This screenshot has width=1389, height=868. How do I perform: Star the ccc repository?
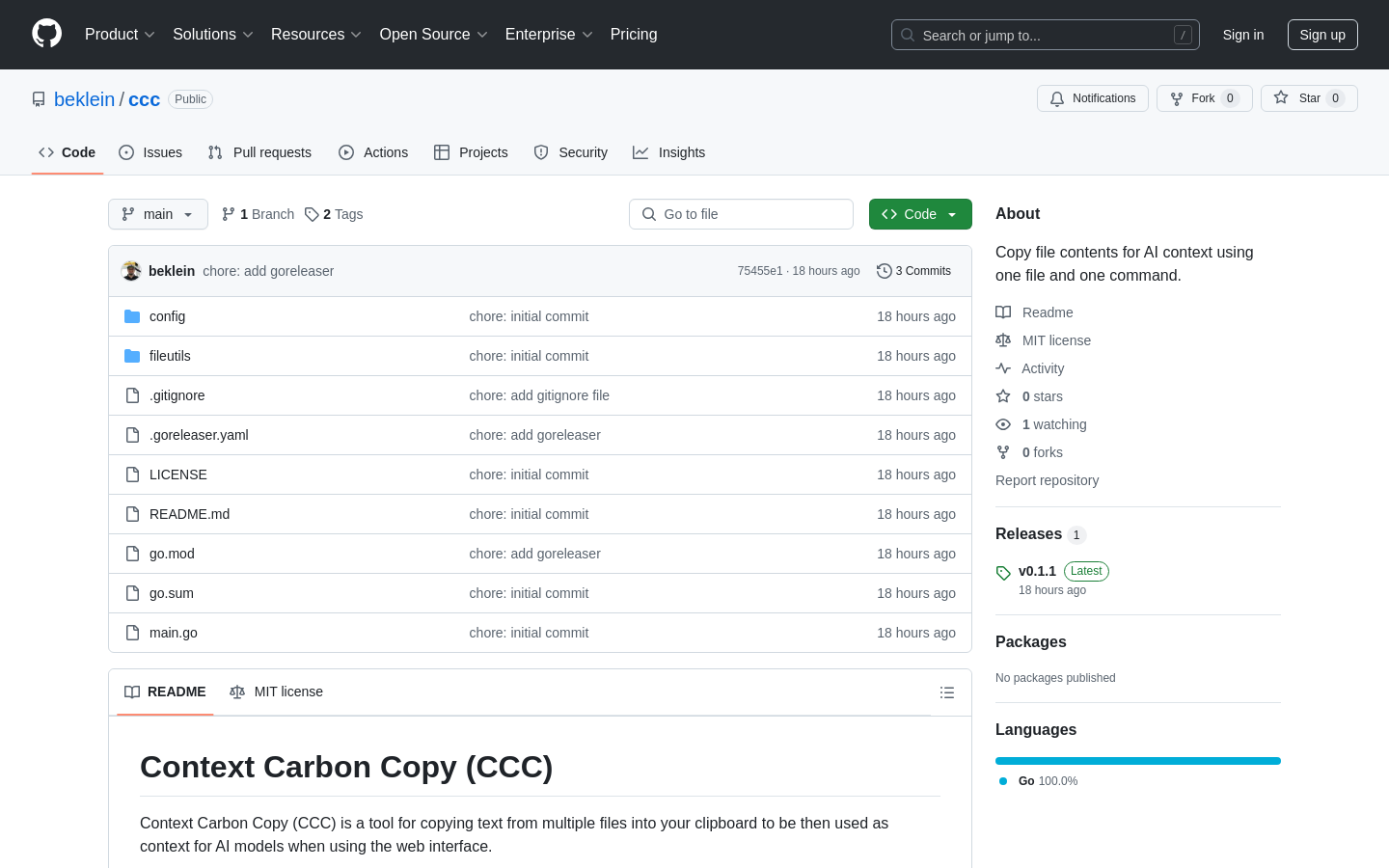pos(1309,98)
